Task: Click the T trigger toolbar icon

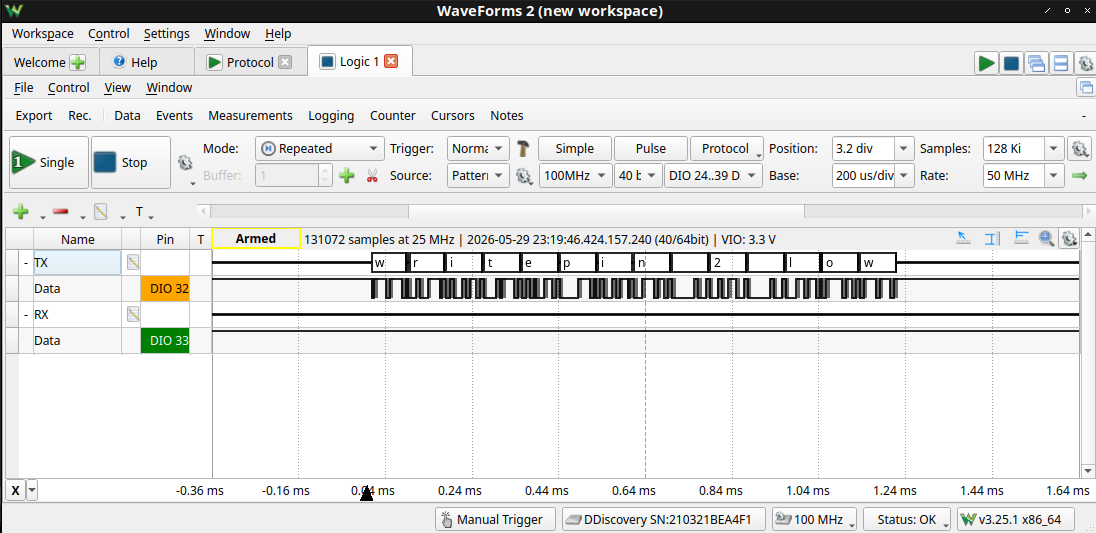Action: click(140, 212)
